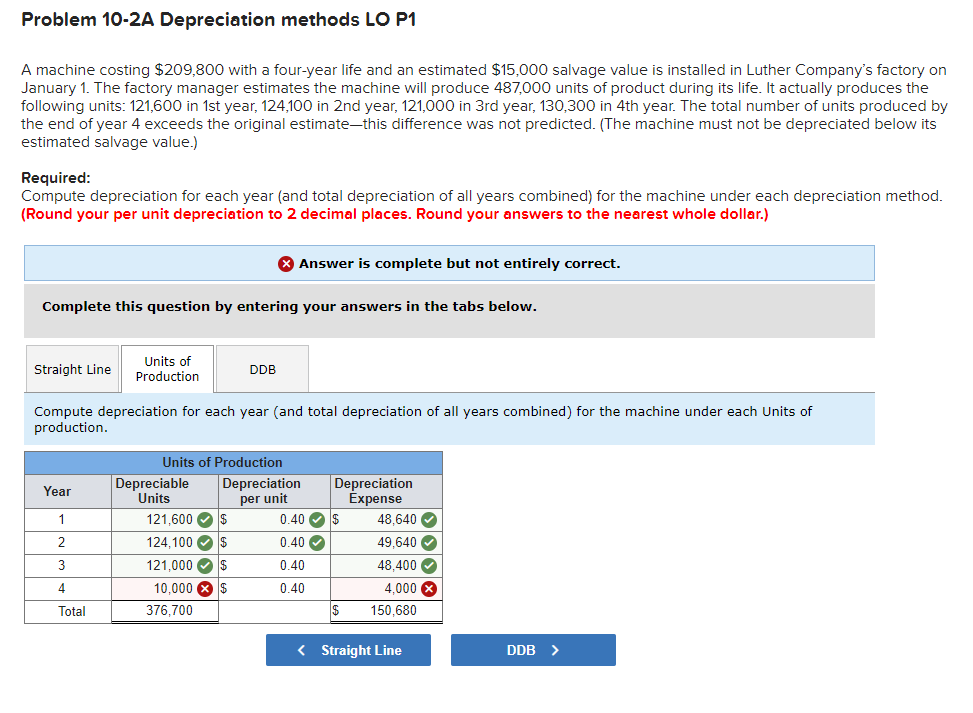Click the left chevron on Straight Line button
The height and width of the screenshot is (713, 973).
tap(300, 650)
